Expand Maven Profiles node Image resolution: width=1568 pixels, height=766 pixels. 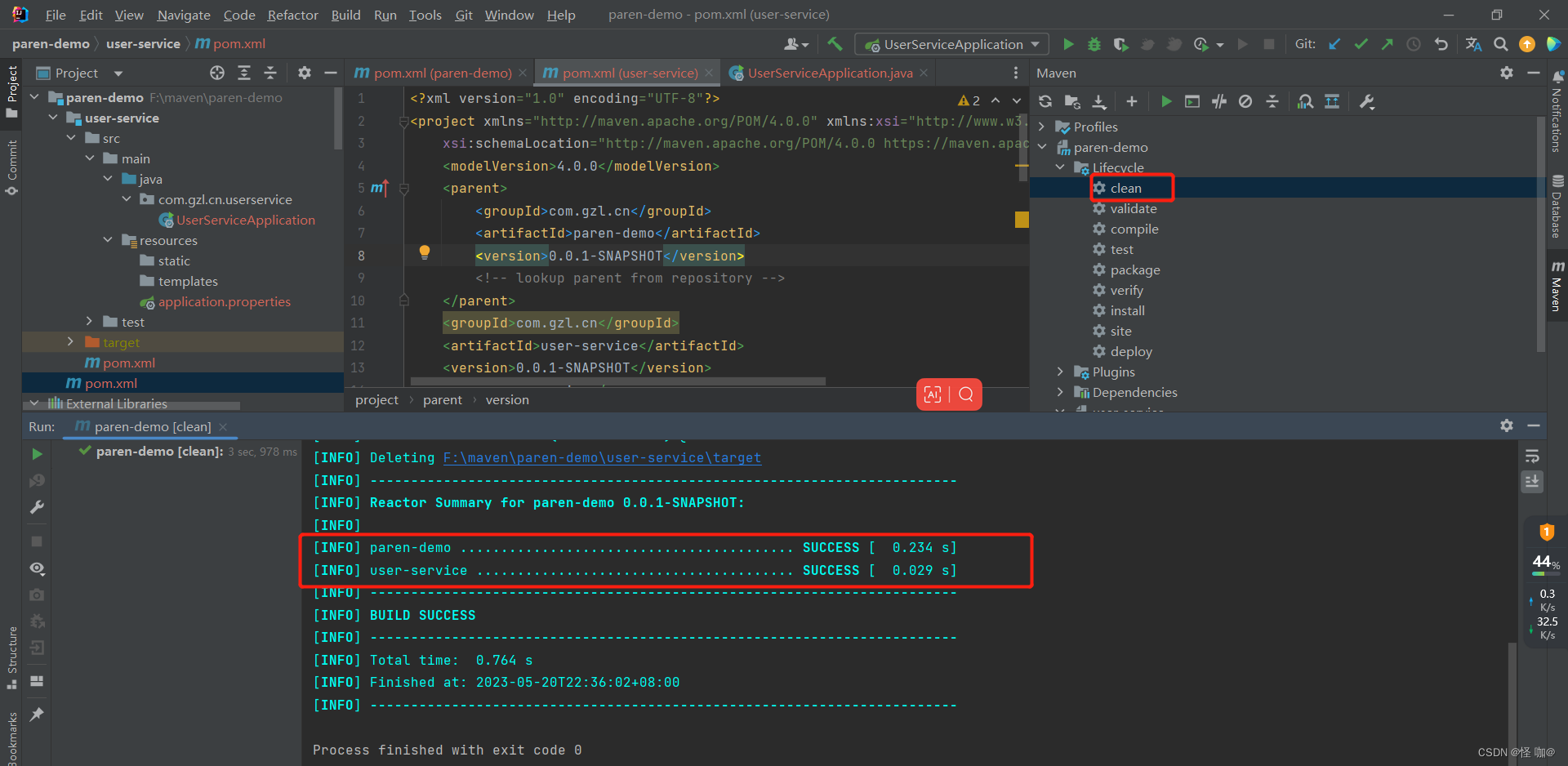point(1042,127)
